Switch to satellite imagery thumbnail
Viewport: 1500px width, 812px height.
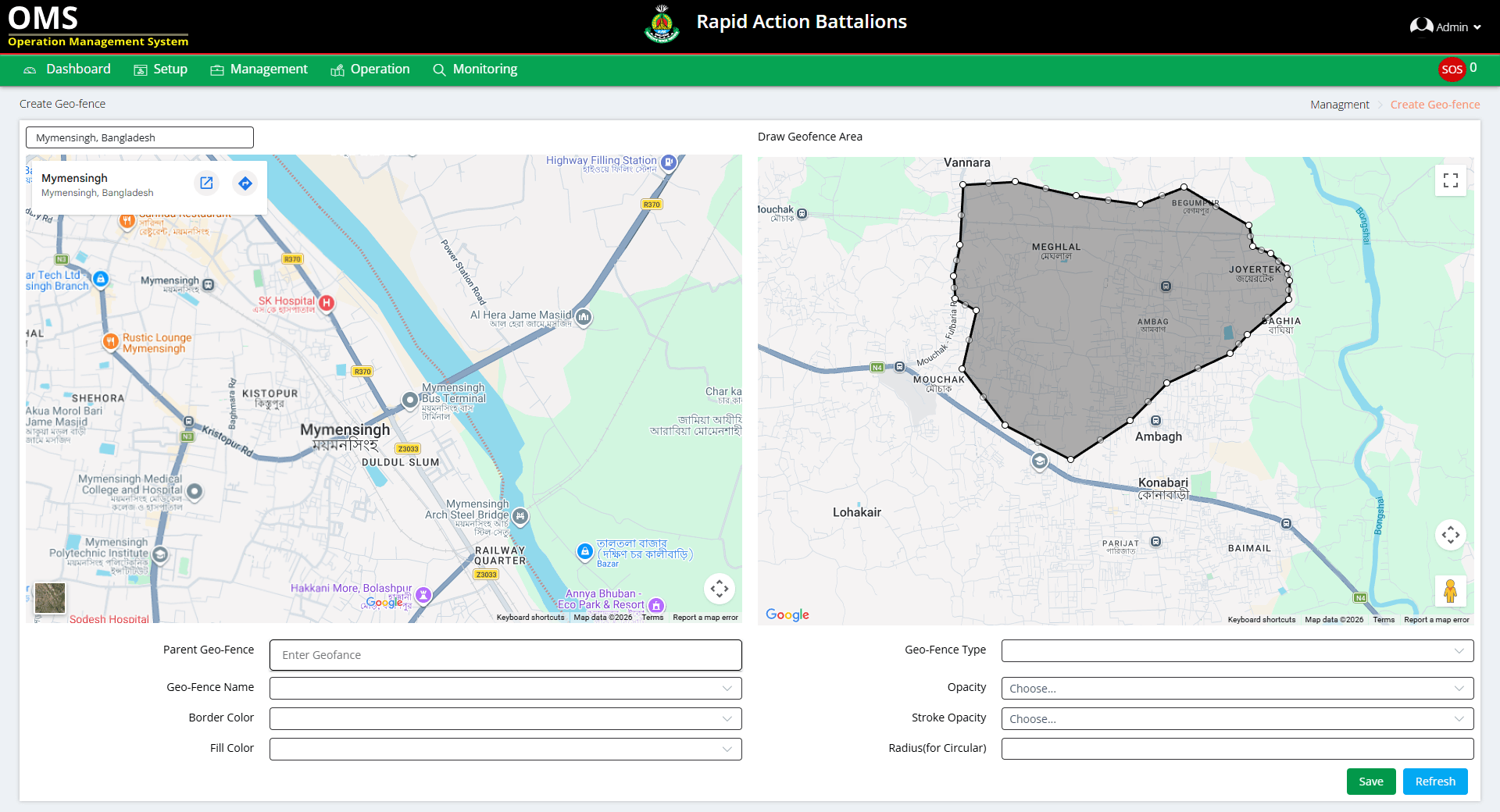coord(50,598)
